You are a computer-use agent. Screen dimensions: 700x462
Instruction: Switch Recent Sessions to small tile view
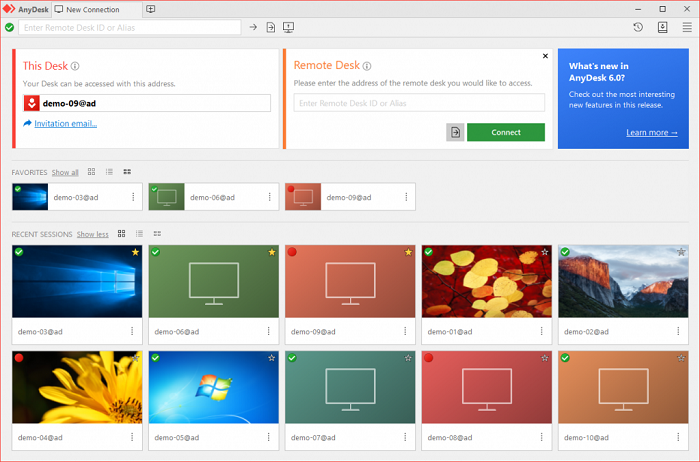[x=157, y=233]
